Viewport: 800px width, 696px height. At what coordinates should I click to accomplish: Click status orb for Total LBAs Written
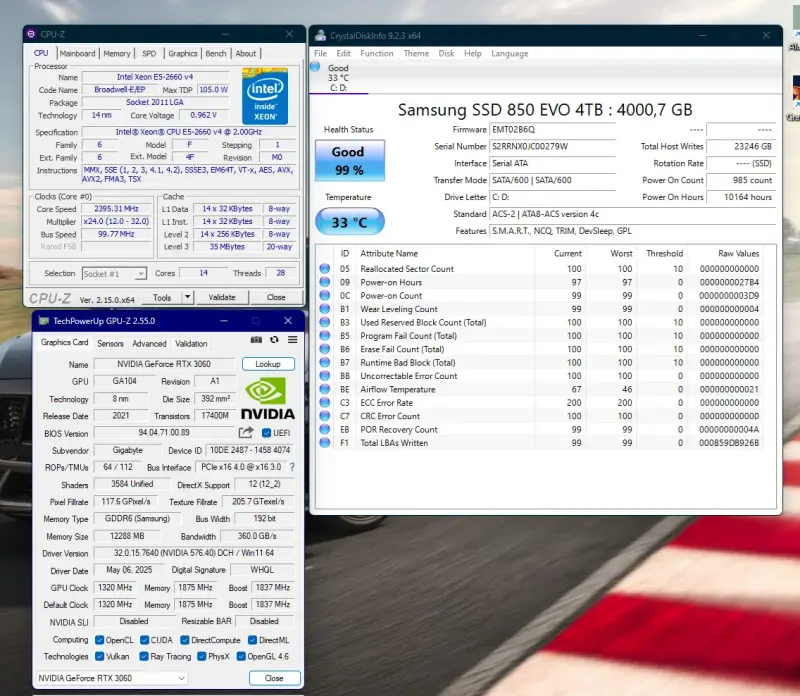point(324,442)
